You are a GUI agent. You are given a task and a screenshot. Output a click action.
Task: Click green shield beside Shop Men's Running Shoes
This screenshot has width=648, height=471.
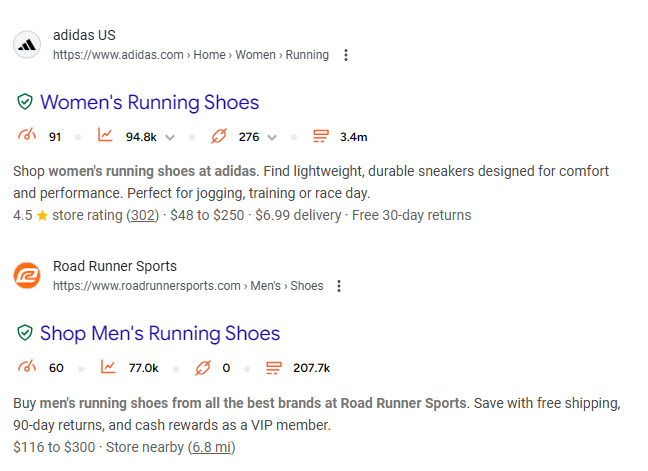[x=25, y=333]
